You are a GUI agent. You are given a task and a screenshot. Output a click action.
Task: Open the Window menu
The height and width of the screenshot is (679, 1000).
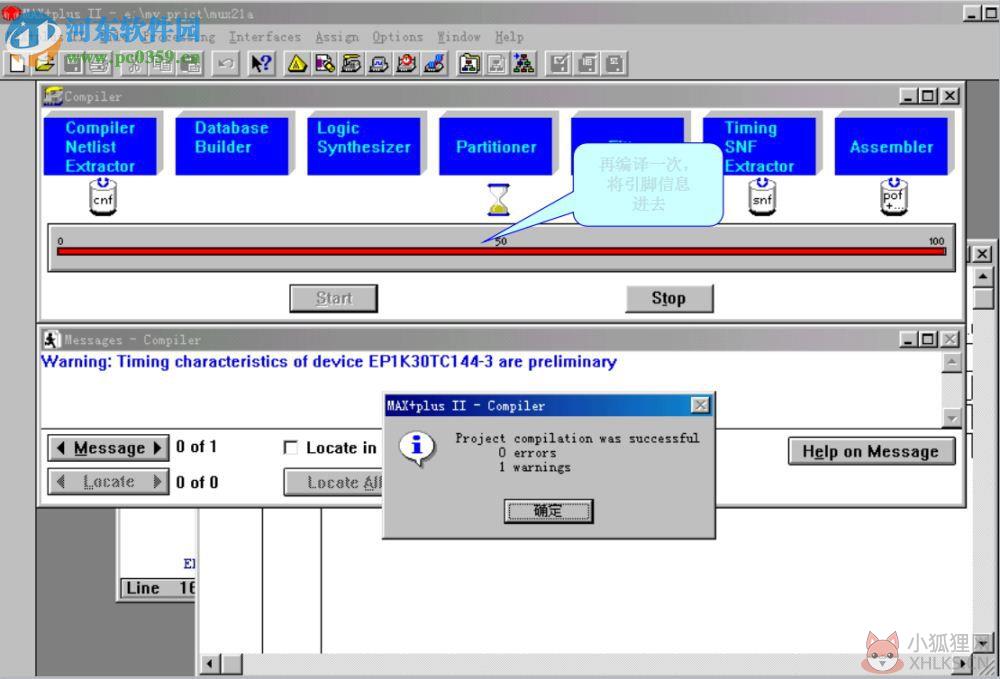pyautogui.click(x=459, y=37)
